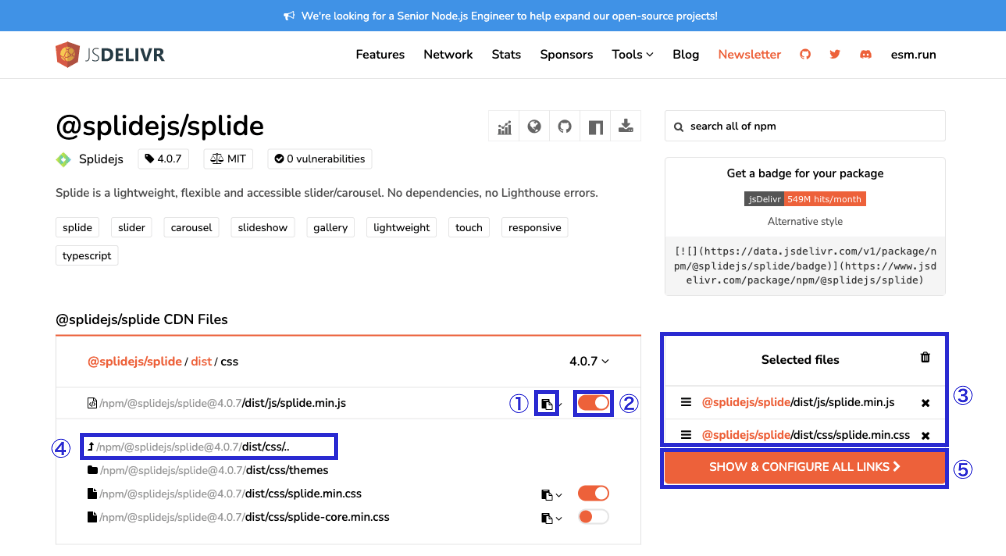
Task: Go to esm.run
Action: click(913, 55)
